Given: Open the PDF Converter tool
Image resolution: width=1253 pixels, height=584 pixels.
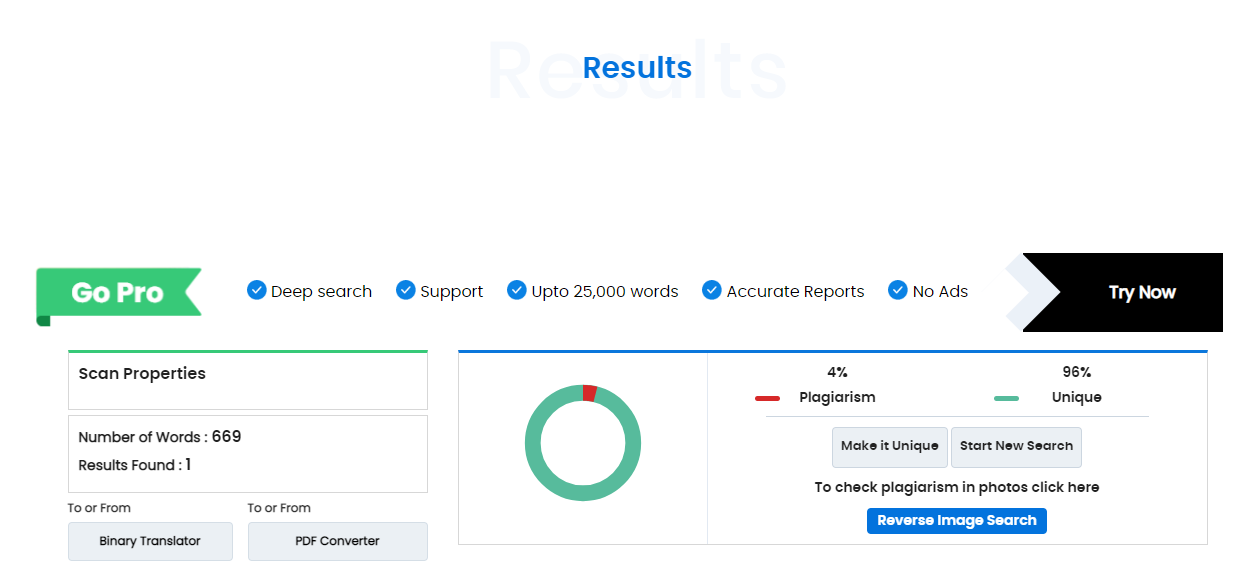Looking at the screenshot, I should (337, 541).
